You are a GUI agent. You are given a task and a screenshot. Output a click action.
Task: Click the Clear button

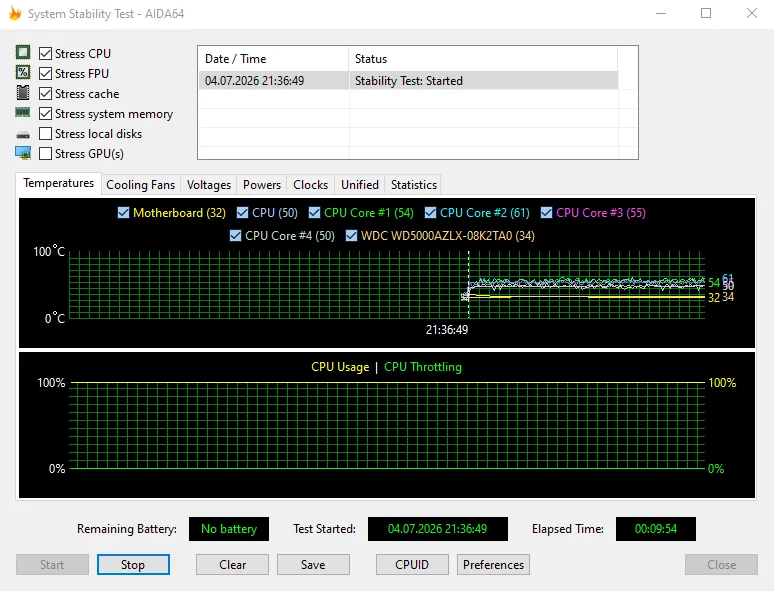(x=232, y=564)
